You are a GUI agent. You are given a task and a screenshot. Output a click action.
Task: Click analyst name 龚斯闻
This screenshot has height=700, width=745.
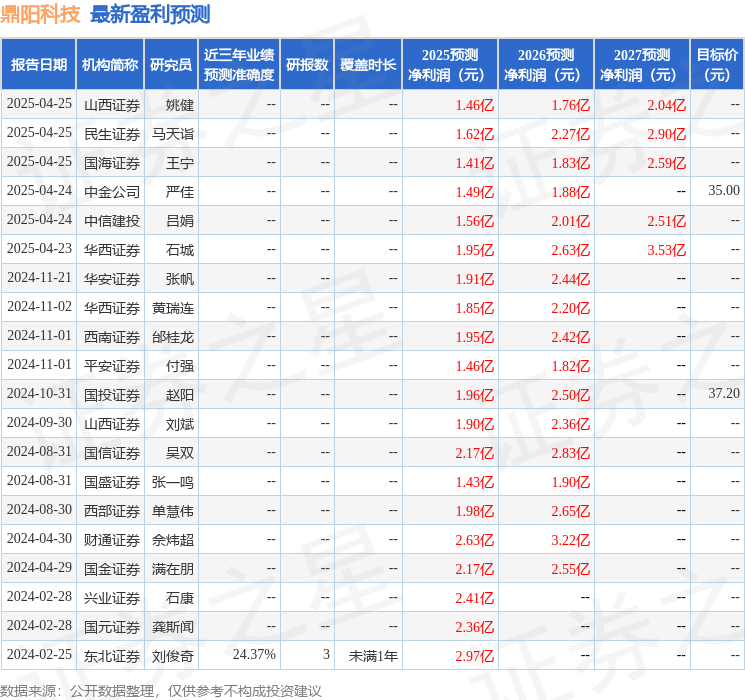coord(173,627)
